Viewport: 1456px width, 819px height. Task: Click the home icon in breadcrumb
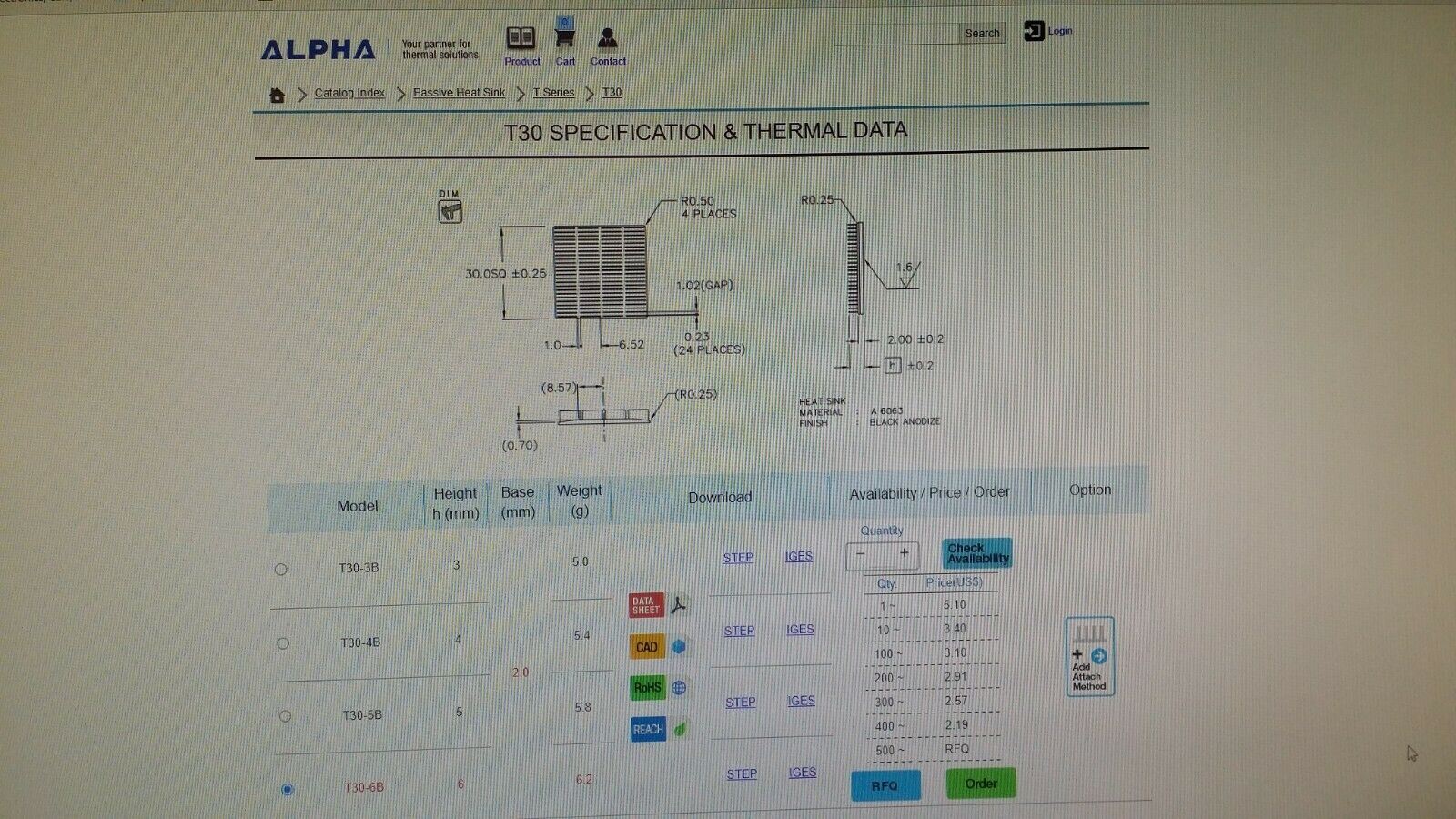[x=278, y=95]
